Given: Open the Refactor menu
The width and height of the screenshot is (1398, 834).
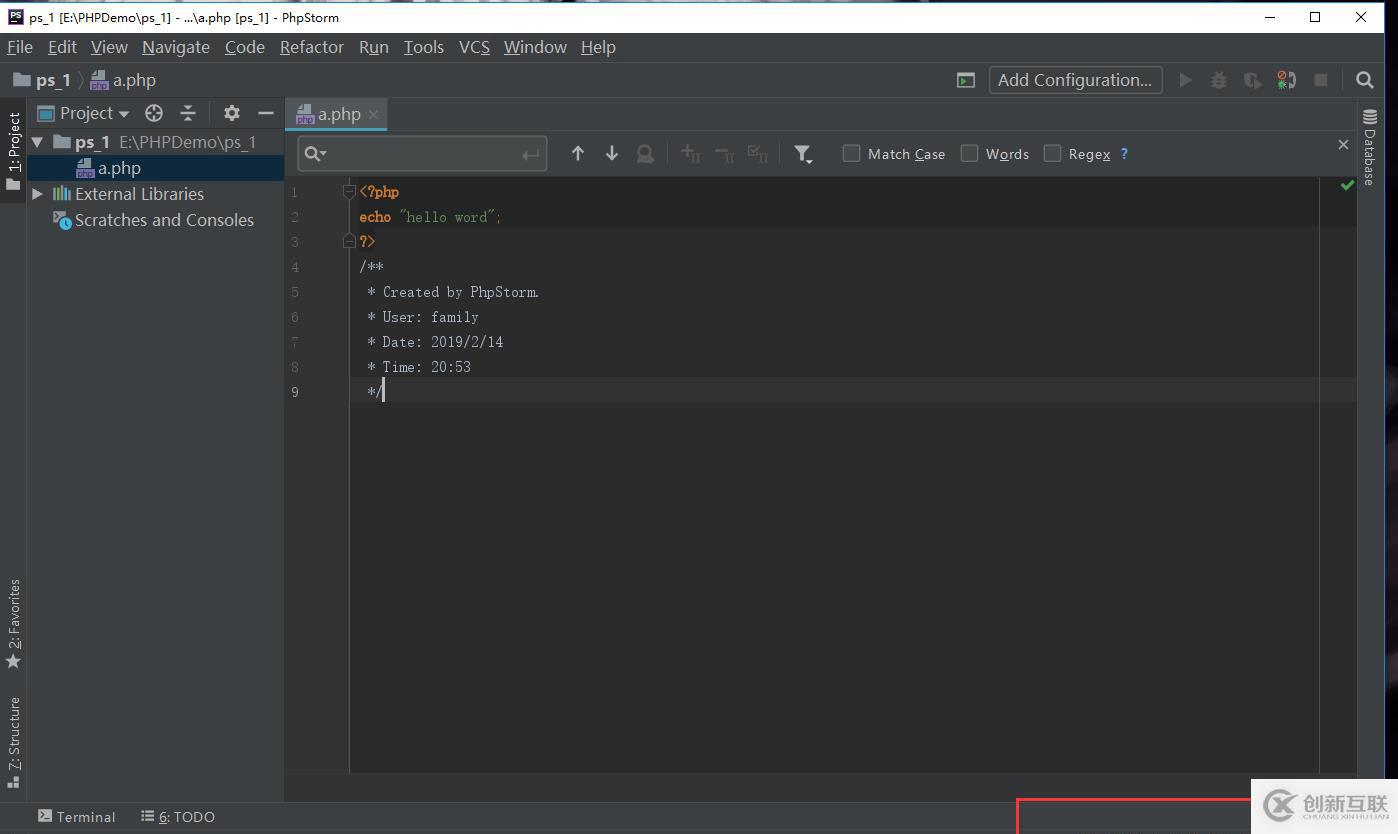Looking at the screenshot, I should coord(311,47).
